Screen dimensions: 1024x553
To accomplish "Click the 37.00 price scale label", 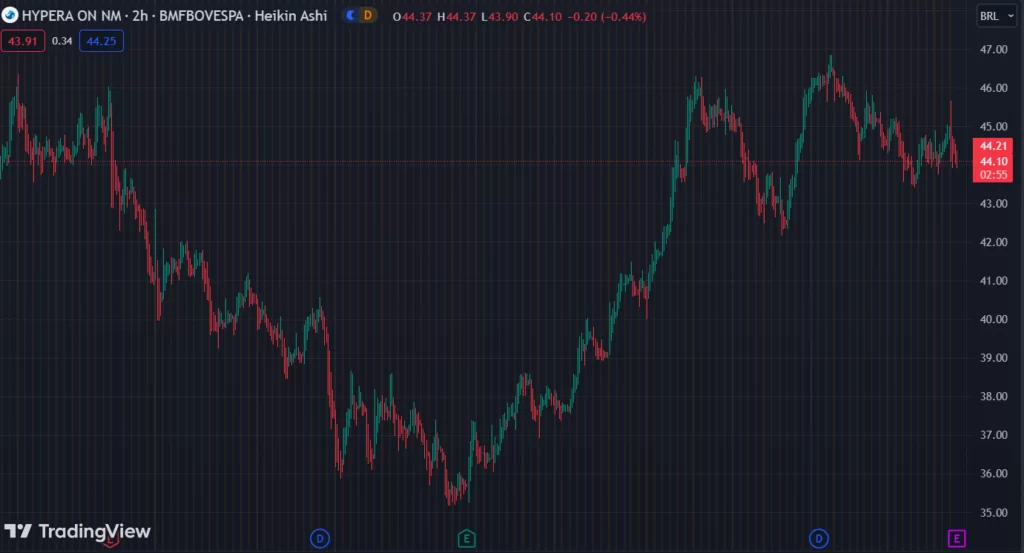I will [993, 435].
